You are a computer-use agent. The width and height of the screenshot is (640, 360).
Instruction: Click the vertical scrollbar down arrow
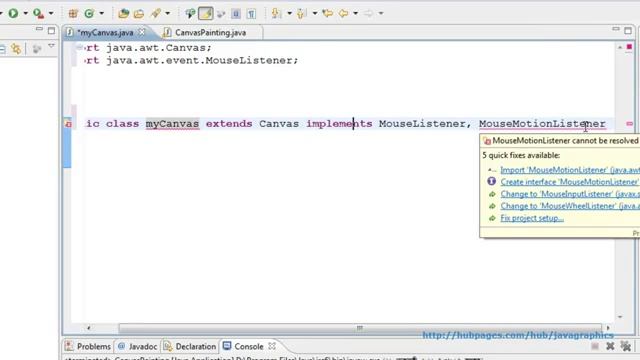coord(620,317)
